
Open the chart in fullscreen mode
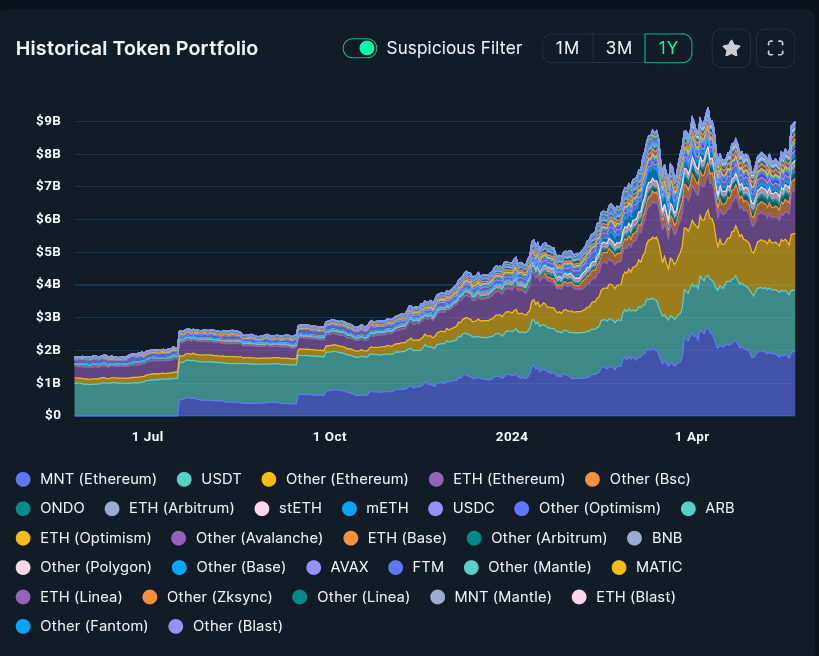pos(775,48)
